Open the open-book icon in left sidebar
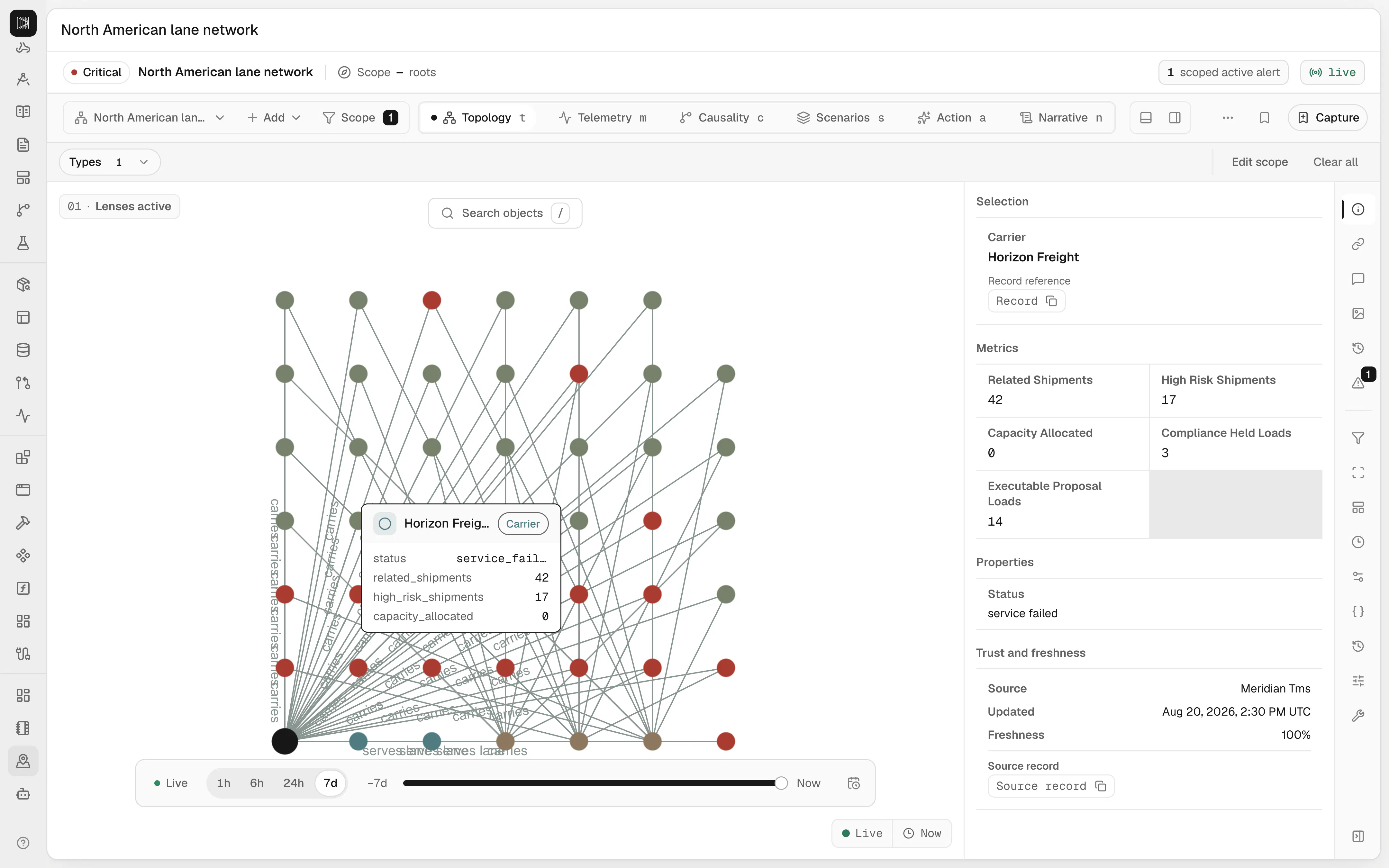 (23, 112)
